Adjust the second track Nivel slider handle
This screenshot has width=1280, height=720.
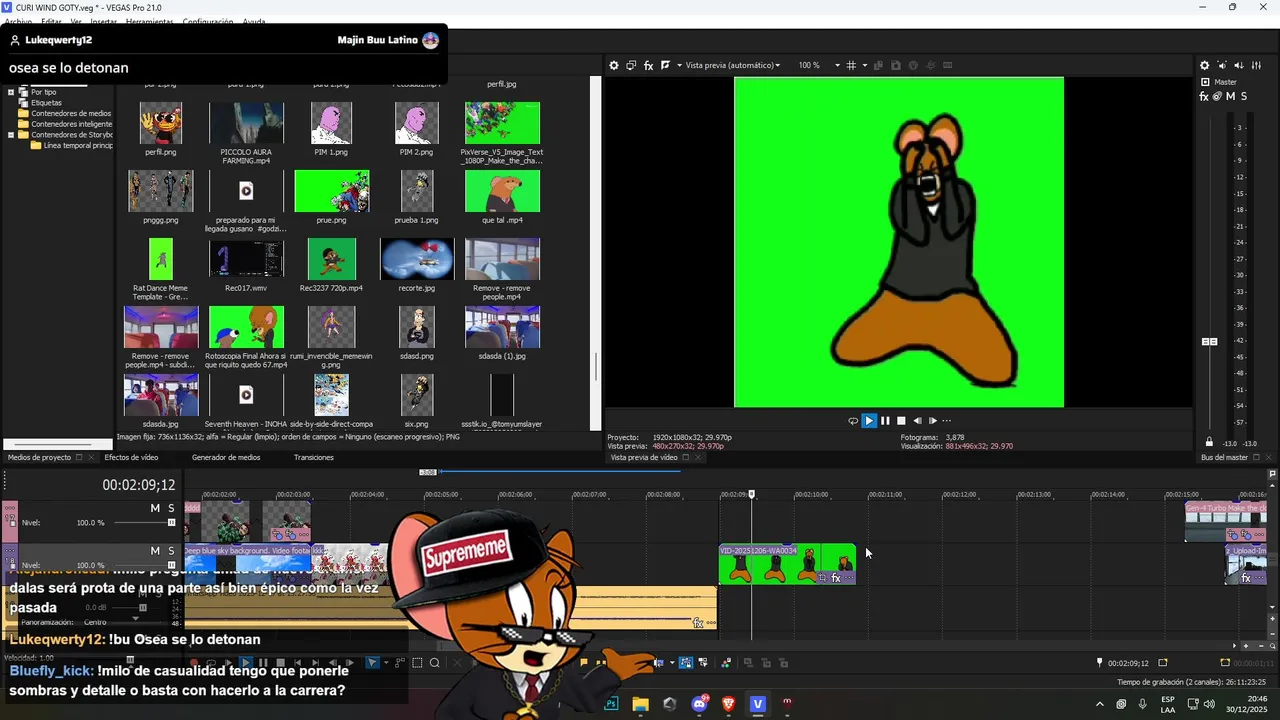pyautogui.click(x=171, y=565)
